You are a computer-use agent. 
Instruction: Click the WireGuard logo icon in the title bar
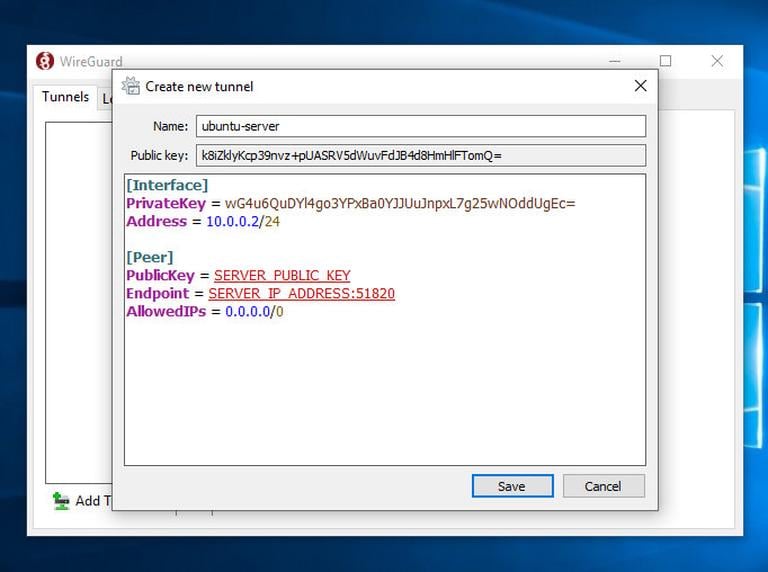45,61
